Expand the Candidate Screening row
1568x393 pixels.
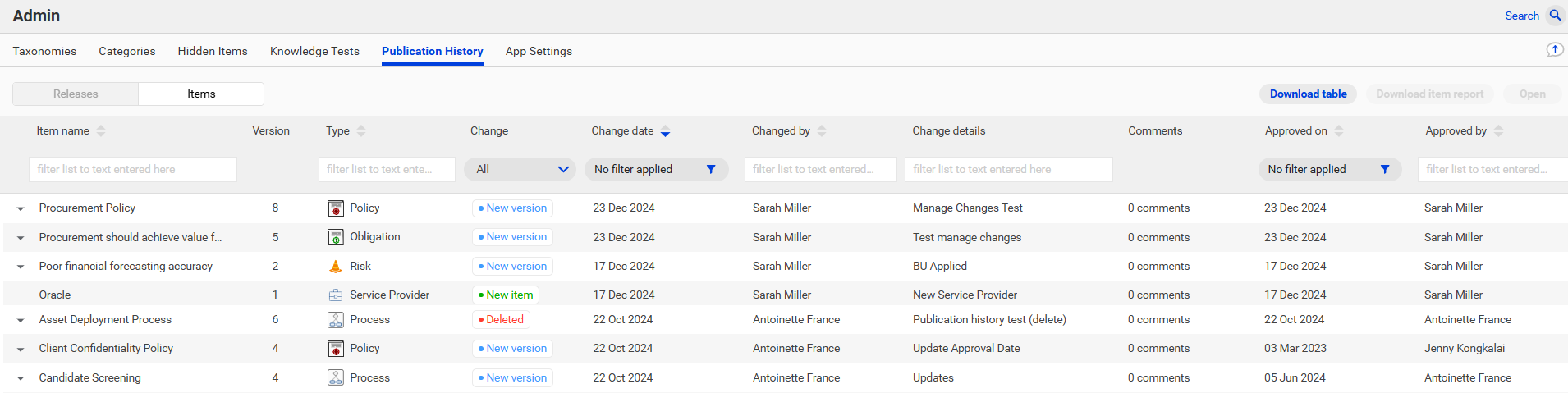[x=21, y=378]
